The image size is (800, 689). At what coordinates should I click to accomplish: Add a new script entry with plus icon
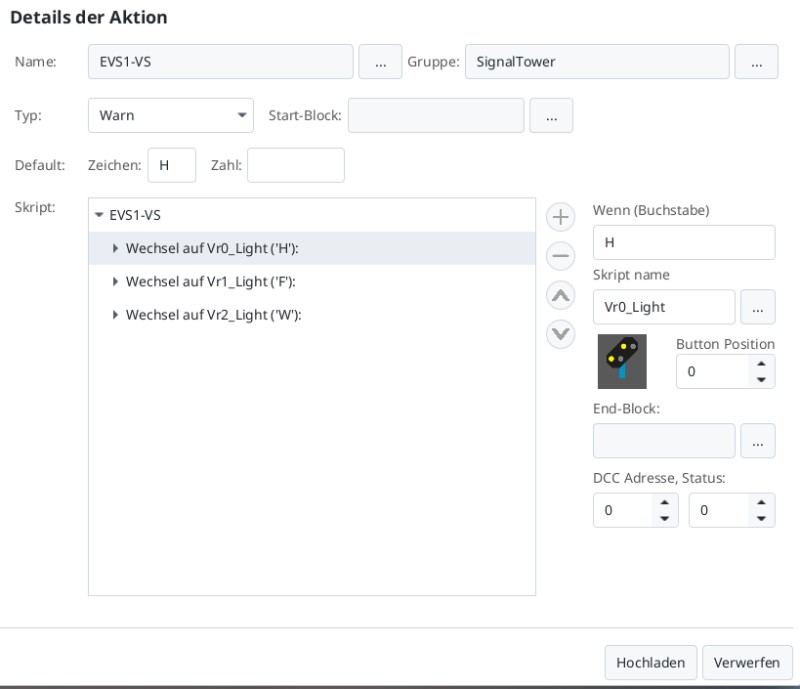(561, 217)
